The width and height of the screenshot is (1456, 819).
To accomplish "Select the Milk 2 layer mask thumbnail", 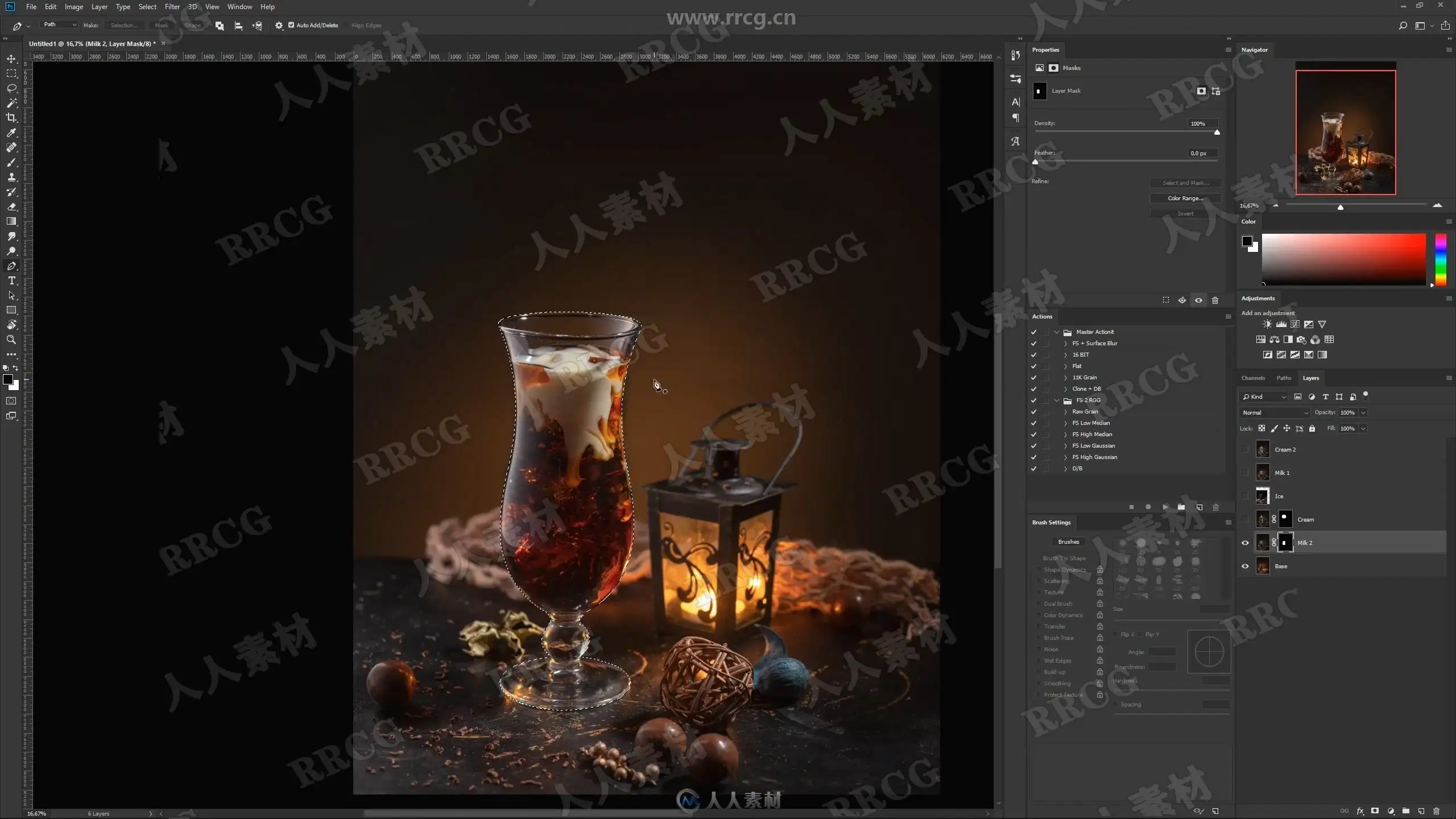I will (x=1285, y=543).
